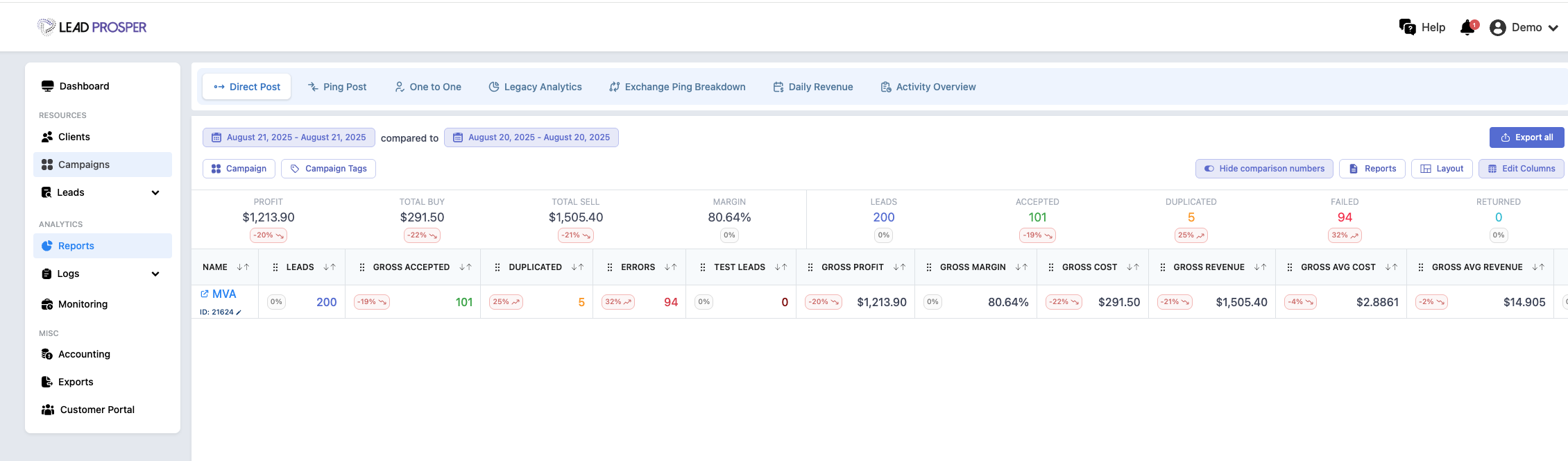Select the Campaign Tags filter
Screen dimensions: 1568x461
coord(328,169)
